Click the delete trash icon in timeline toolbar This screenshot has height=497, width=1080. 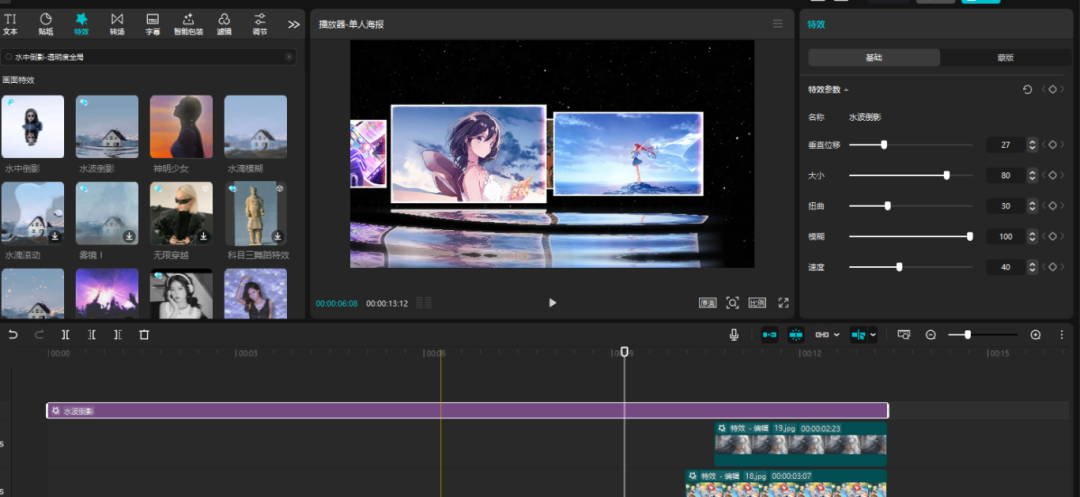pos(144,335)
